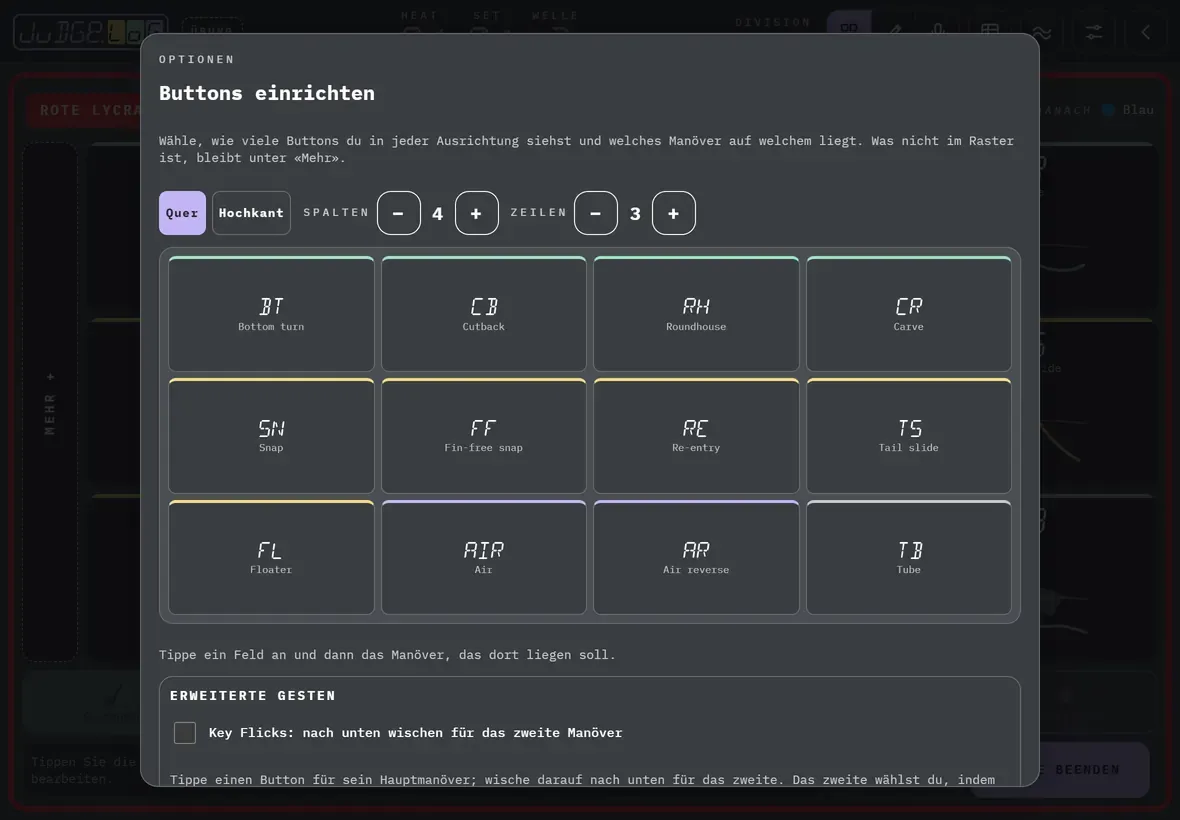Select the RH Roundhouse tile
Screen dimensions: 1180x820
(x=696, y=314)
